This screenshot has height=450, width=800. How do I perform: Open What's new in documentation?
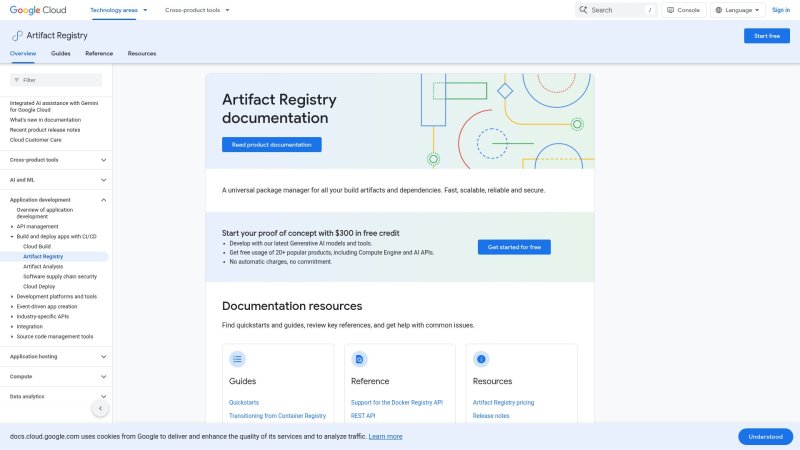[x=45, y=120]
